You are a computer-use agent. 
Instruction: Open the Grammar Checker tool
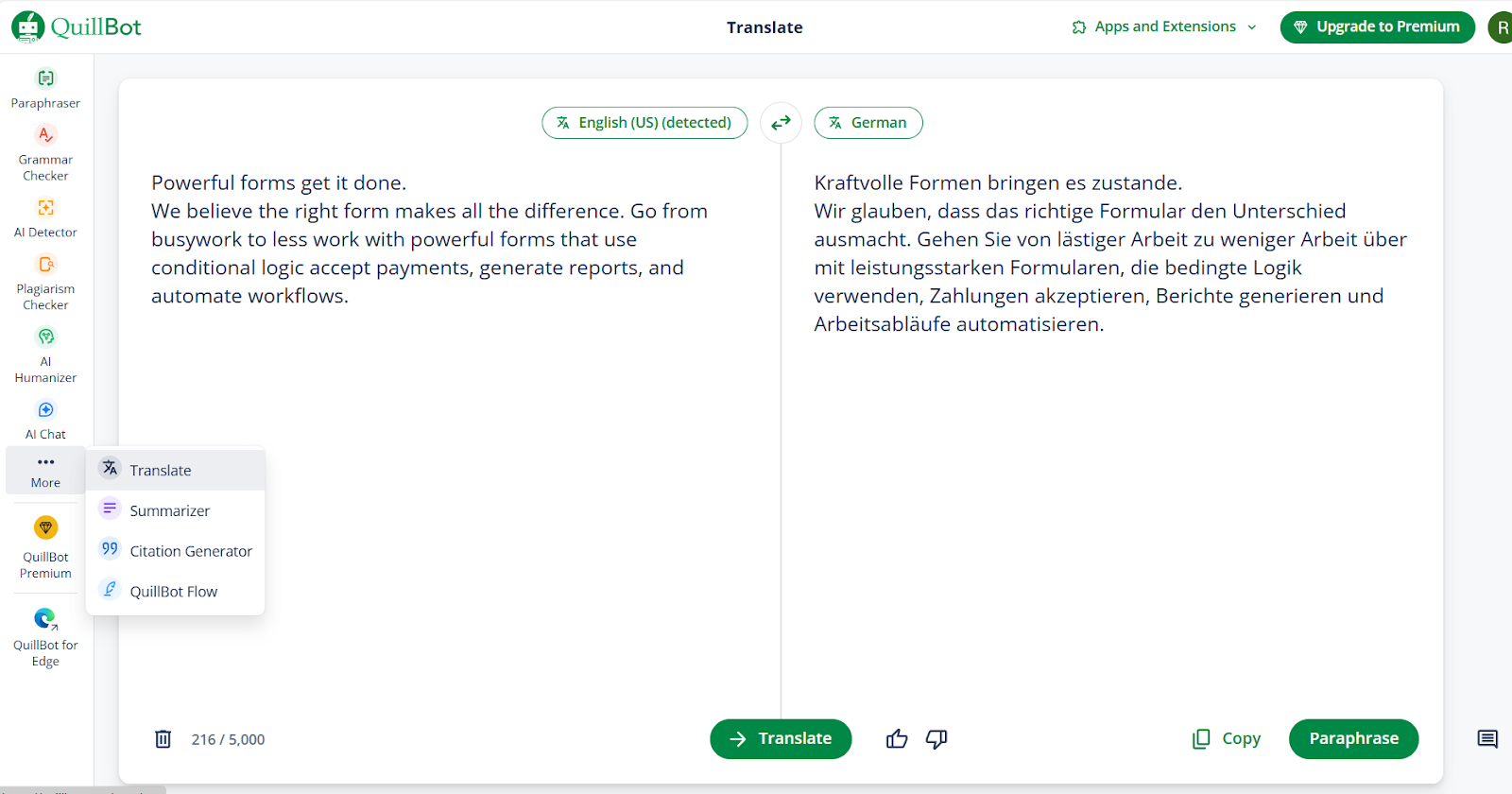(x=45, y=152)
